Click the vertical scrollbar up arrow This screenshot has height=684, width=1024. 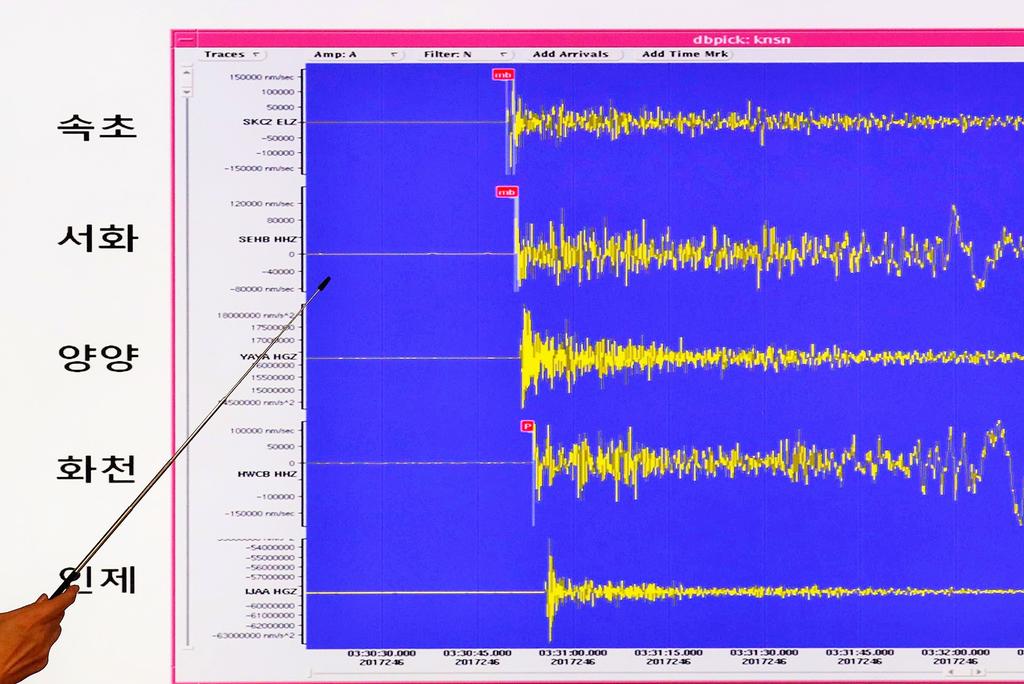(185, 72)
